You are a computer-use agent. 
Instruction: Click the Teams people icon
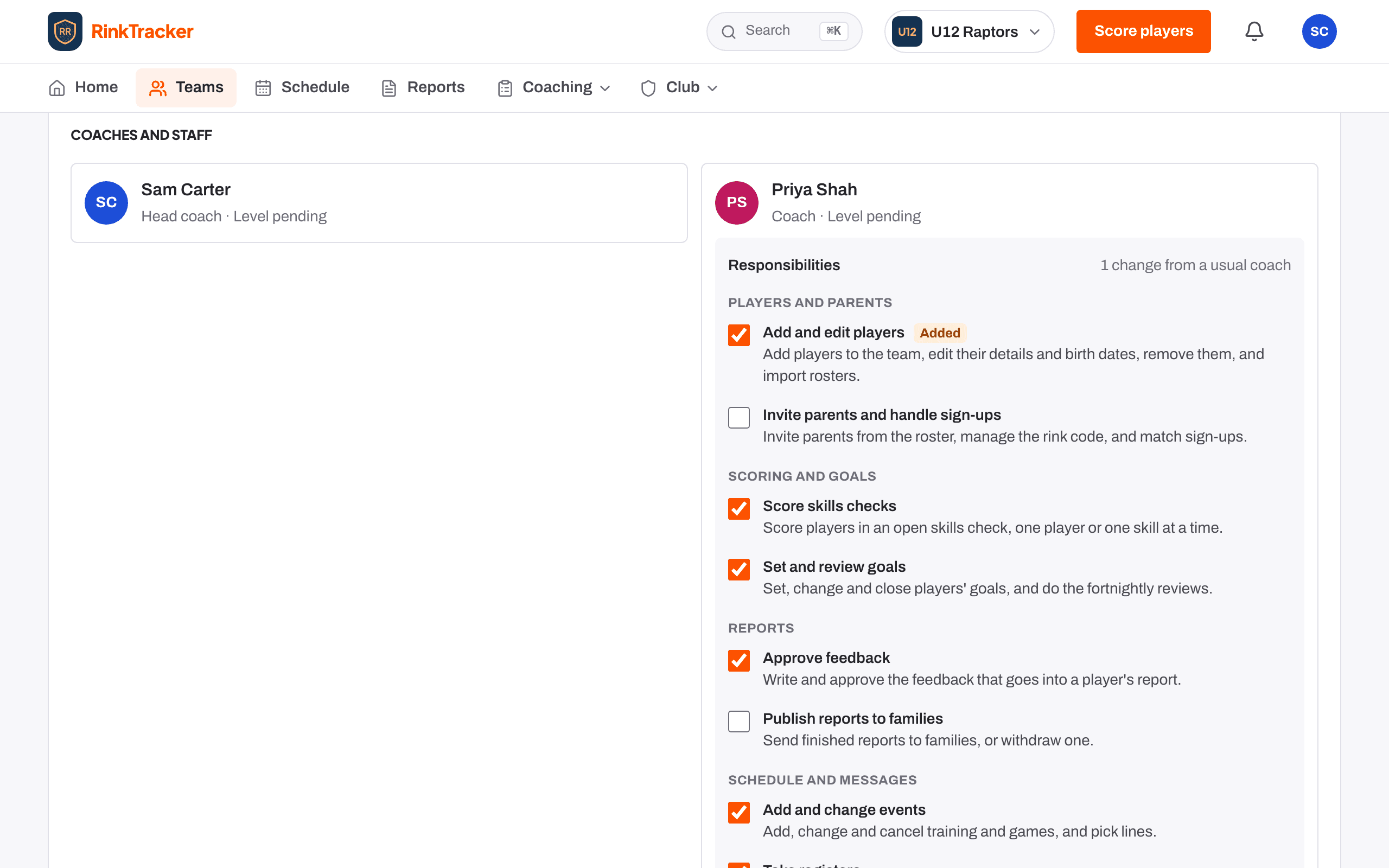point(158,88)
